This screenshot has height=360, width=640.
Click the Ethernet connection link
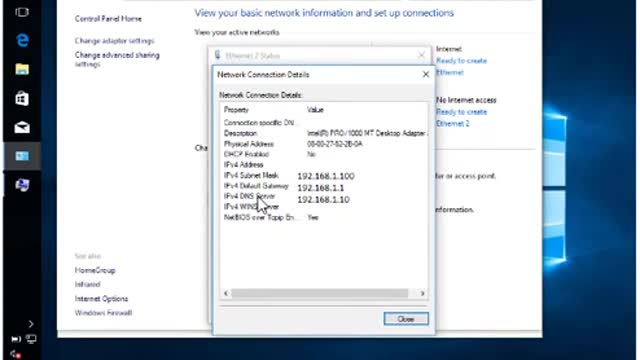[x=450, y=72]
